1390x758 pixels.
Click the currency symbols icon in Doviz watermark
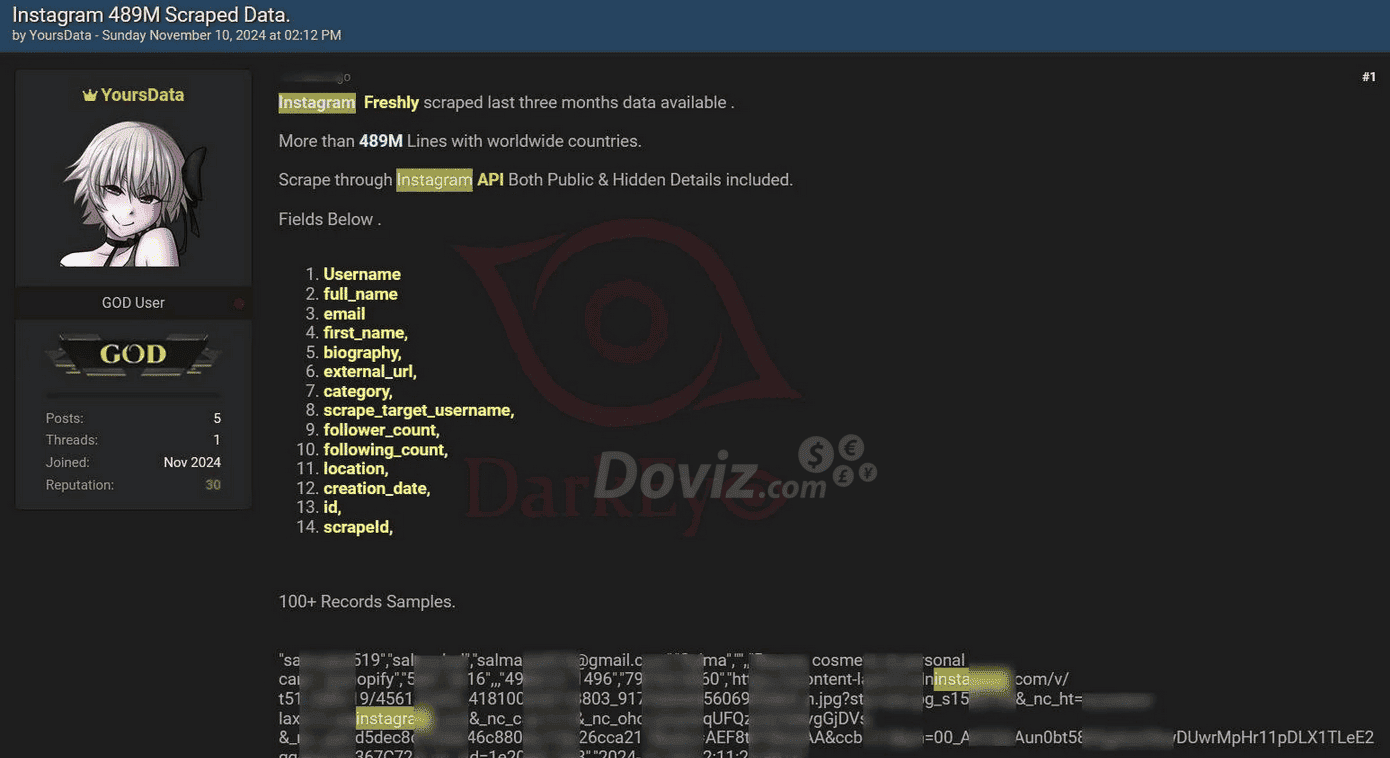(x=838, y=461)
